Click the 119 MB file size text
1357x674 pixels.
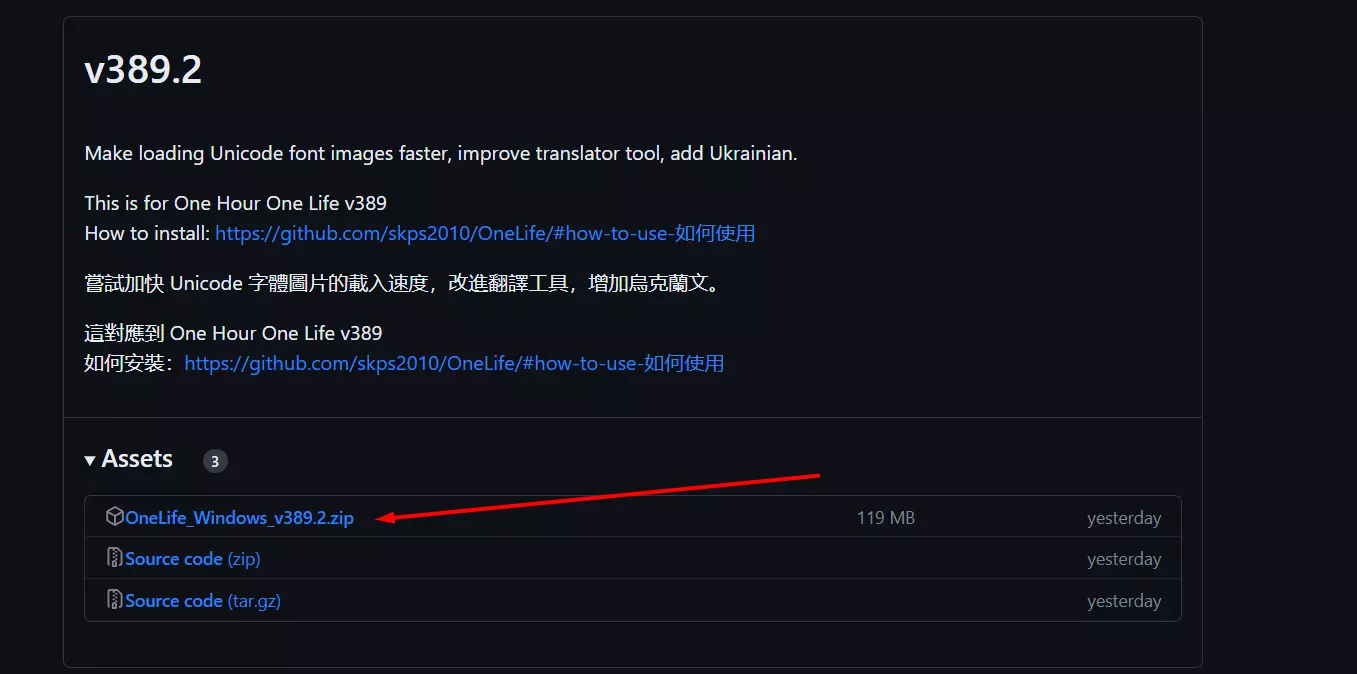885,518
